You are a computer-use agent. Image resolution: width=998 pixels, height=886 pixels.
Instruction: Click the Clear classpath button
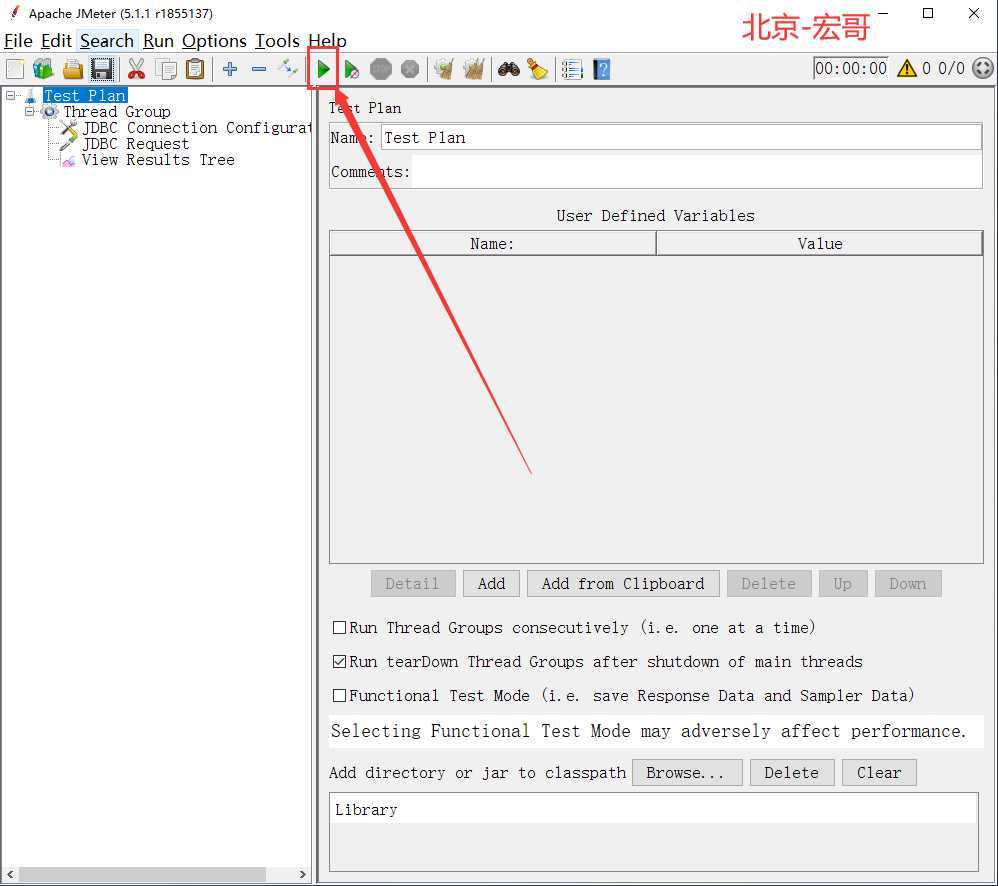pyautogui.click(x=879, y=773)
